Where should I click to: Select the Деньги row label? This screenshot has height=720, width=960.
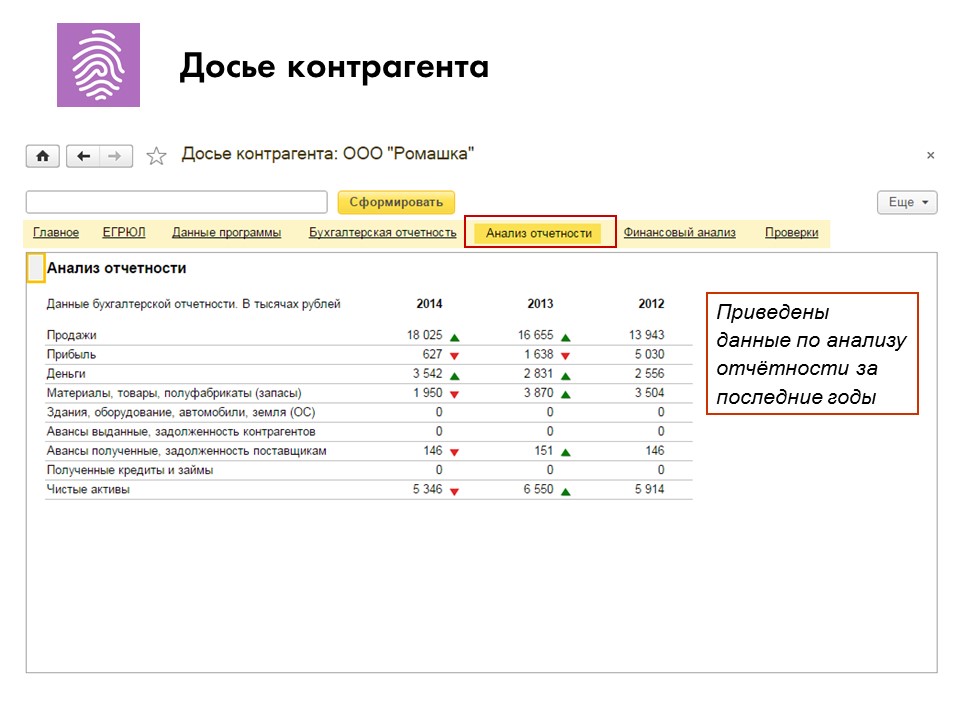(66, 373)
